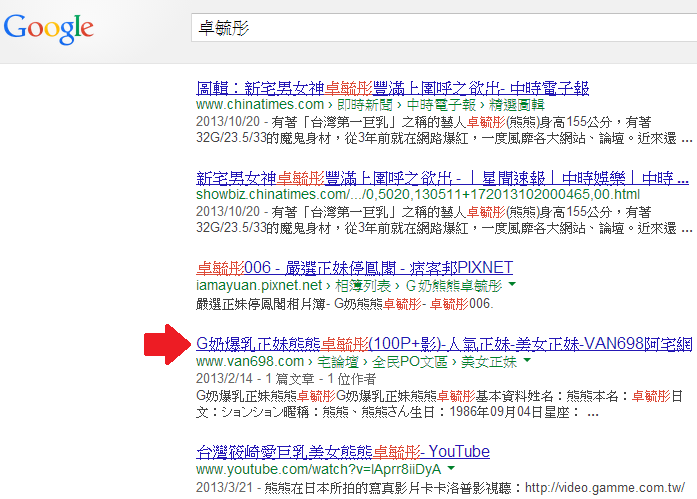This screenshot has height=499, width=697.
Task: Open the VAN698阿宅網 result title
Action: (x=444, y=343)
